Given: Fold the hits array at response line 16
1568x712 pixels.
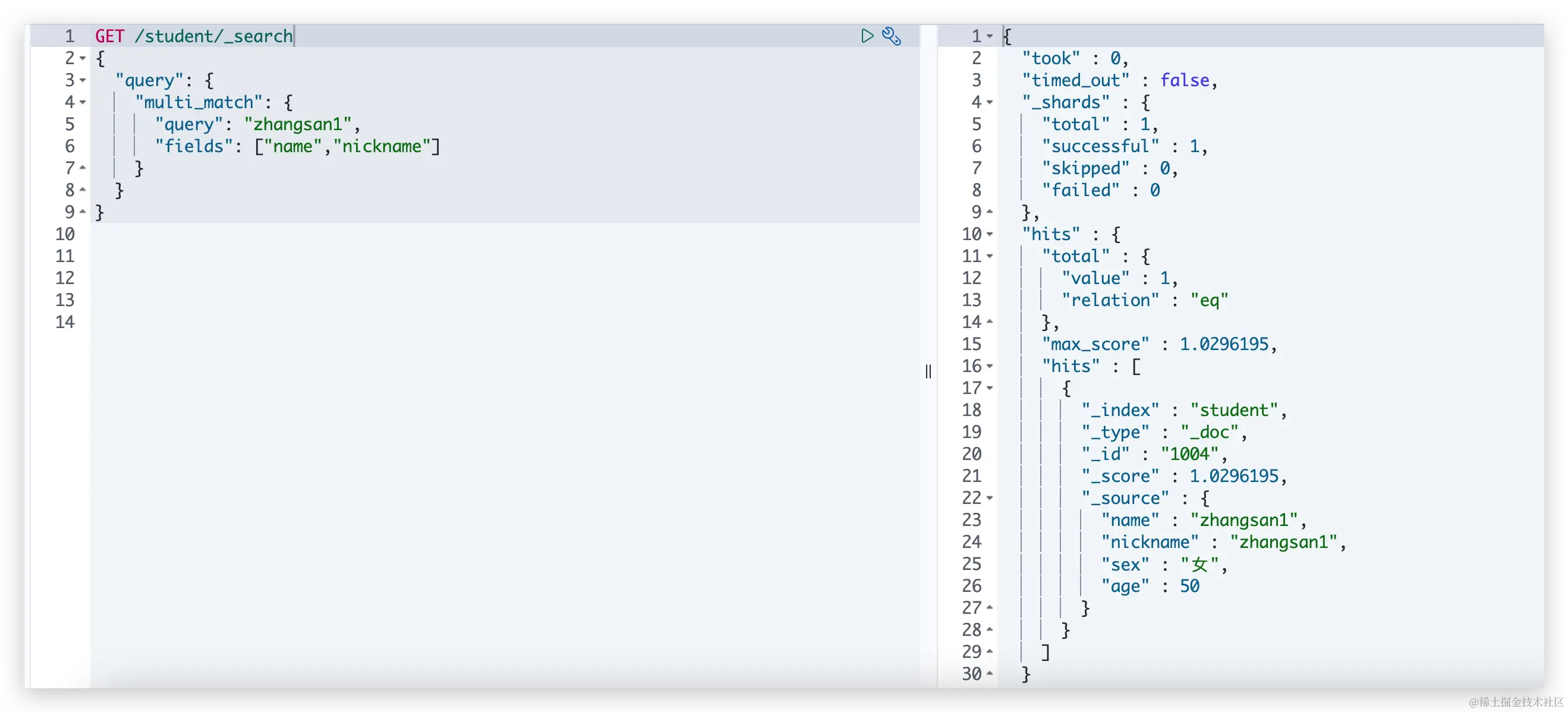Looking at the screenshot, I should pyautogui.click(x=990, y=366).
